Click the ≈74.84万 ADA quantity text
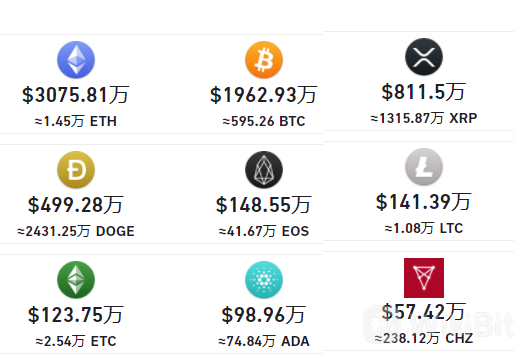529x360 pixels. click(x=264, y=341)
